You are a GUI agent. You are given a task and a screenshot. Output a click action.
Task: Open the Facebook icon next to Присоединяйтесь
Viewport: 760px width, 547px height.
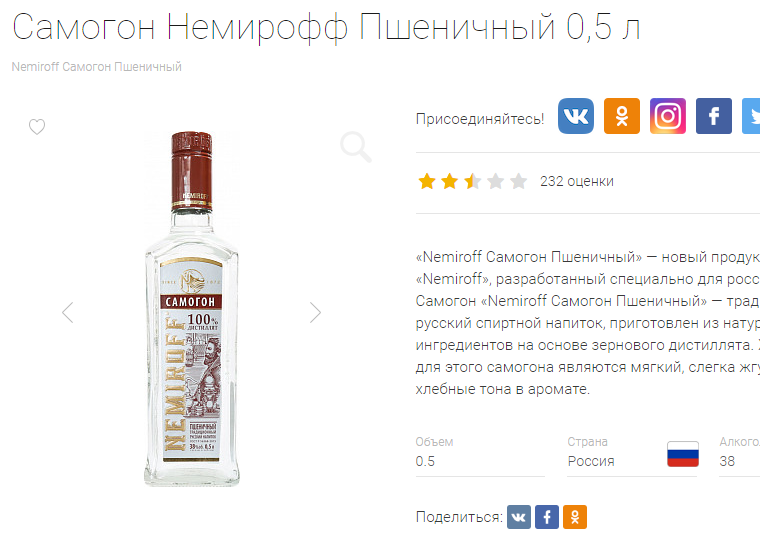tap(714, 116)
